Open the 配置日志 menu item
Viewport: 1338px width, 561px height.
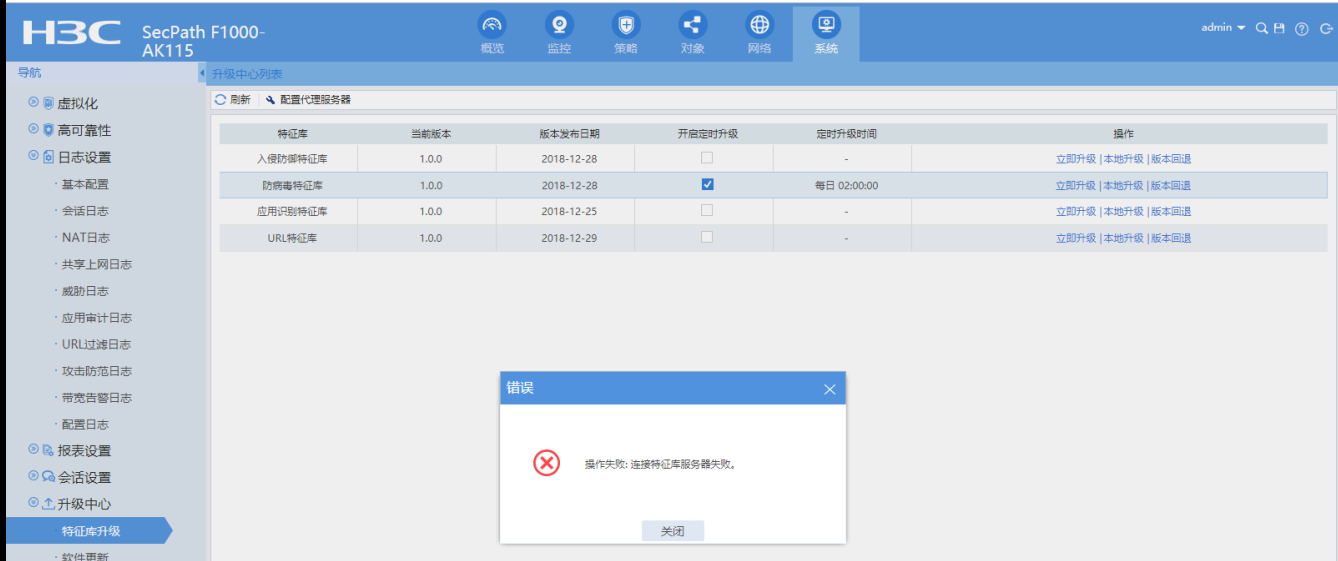pyautogui.click(x=85, y=424)
